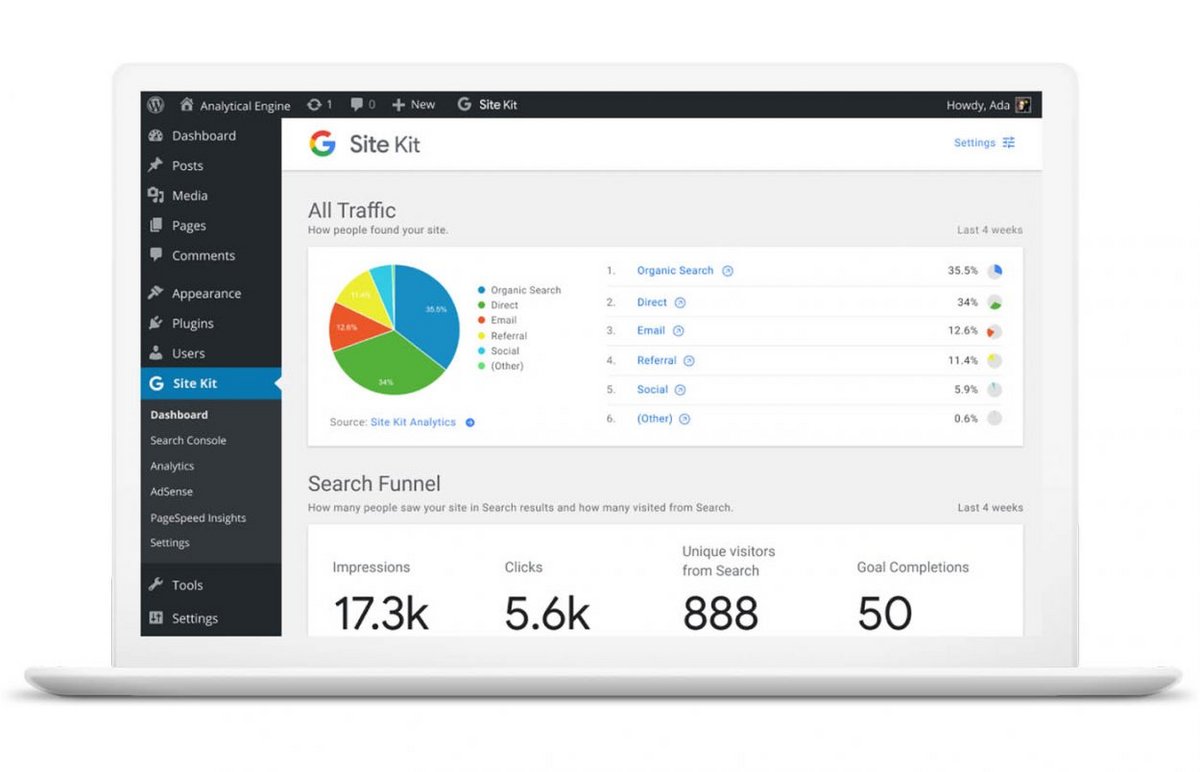Click the arrow icon next to Social link
The height and width of the screenshot is (772, 1200).
click(680, 390)
